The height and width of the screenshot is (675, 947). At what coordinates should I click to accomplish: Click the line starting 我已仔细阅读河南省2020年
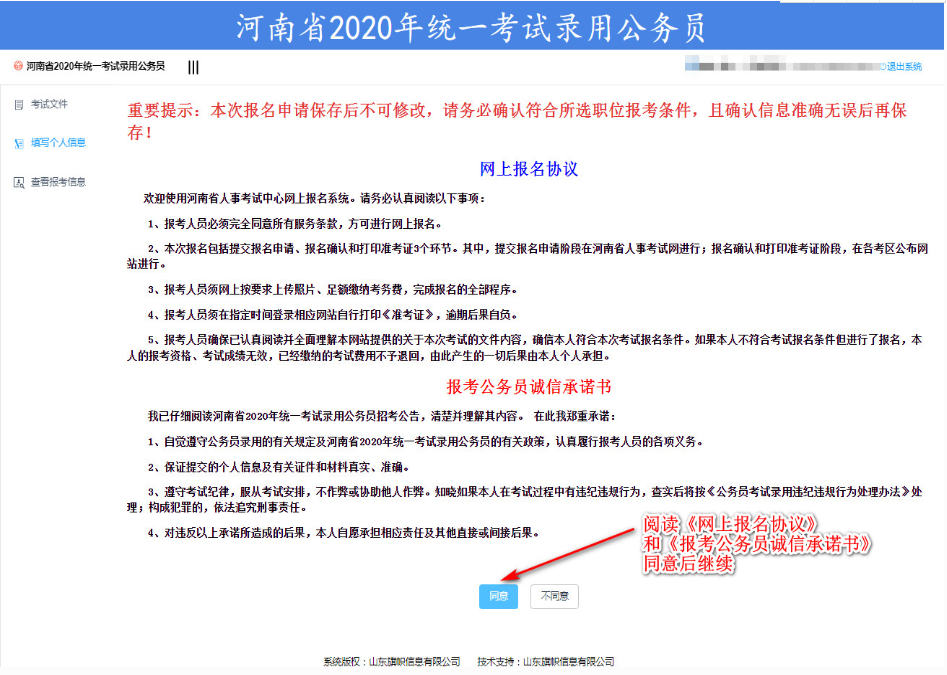click(x=382, y=416)
